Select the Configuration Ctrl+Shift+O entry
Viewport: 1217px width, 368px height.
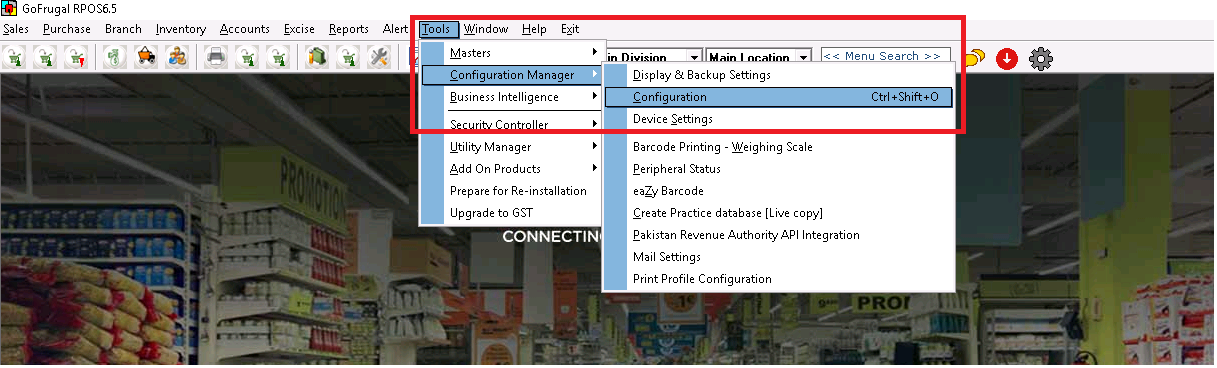coord(779,97)
